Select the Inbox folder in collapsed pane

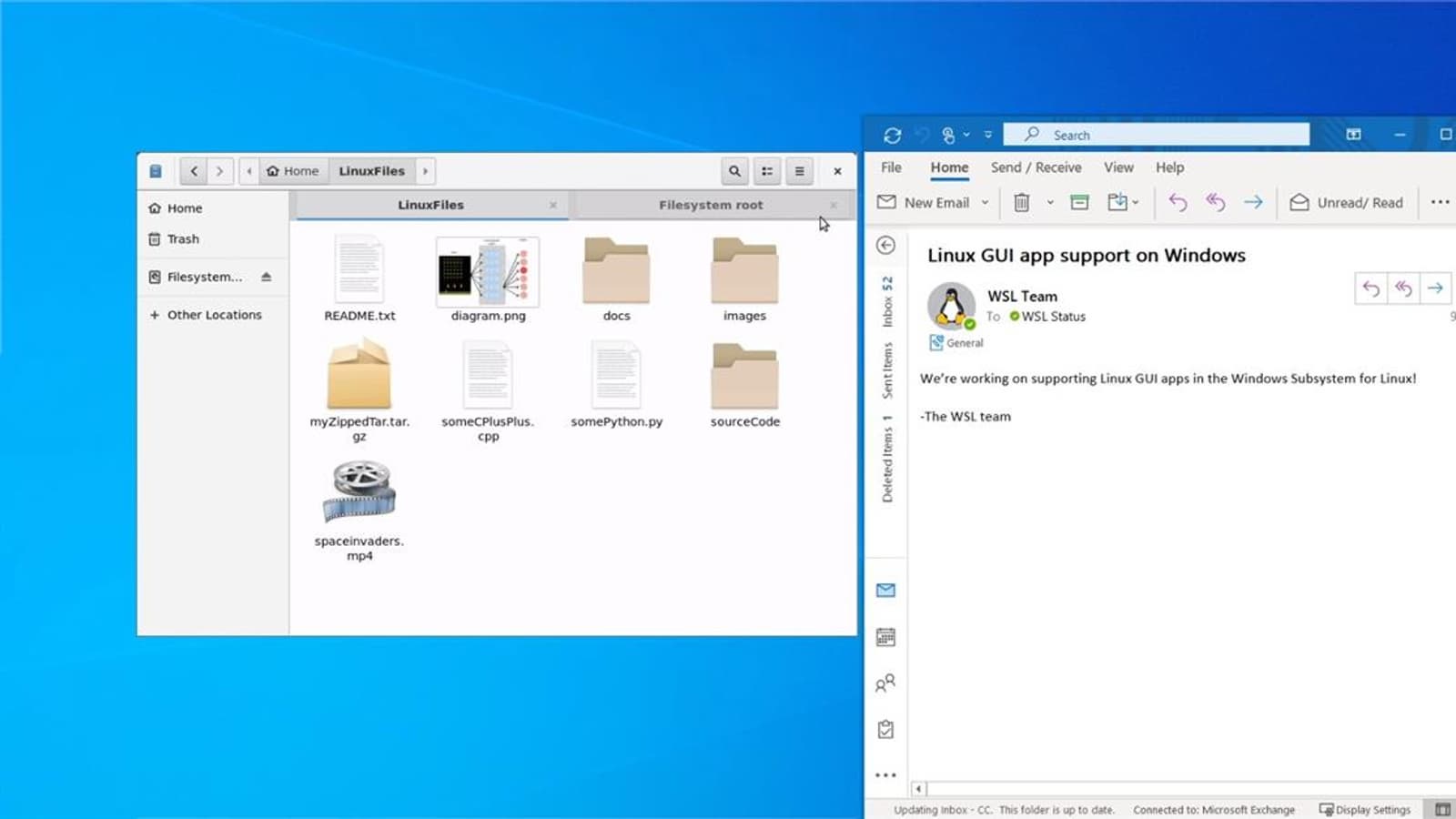(x=887, y=301)
